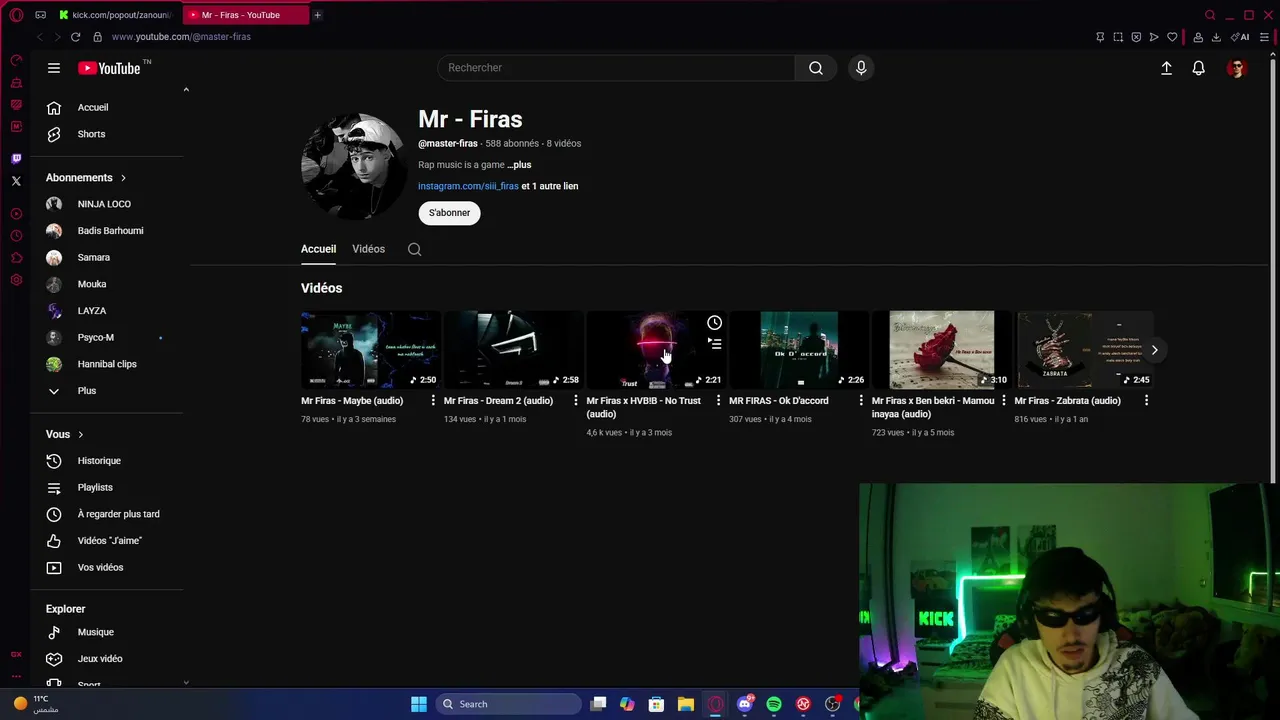The height and width of the screenshot is (720, 1280).
Task: Click the browser address bar URL
Action: tap(181, 37)
